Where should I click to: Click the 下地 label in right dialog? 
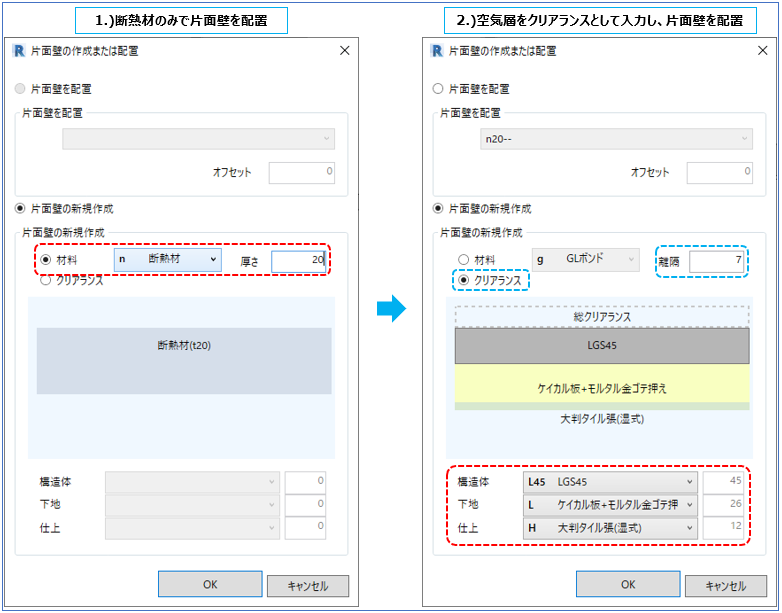coord(468,504)
